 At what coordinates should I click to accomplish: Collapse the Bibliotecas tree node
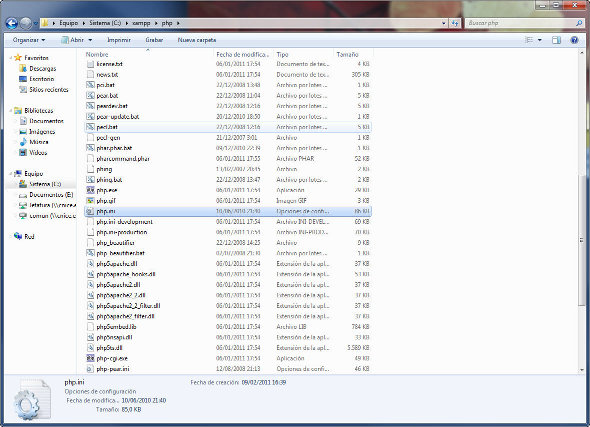click(11, 111)
